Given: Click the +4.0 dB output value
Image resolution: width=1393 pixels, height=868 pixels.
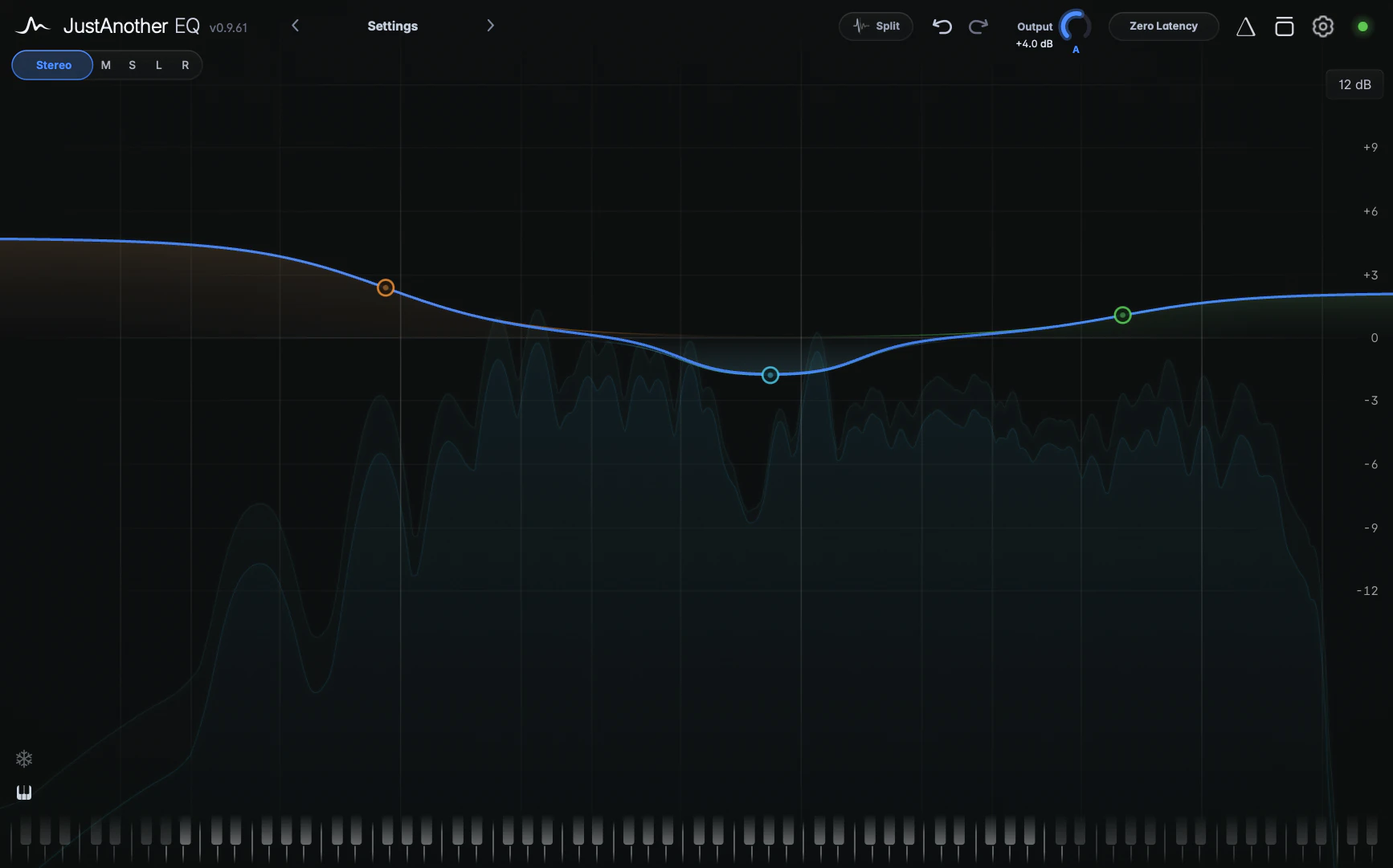Looking at the screenshot, I should point(1034,43).
